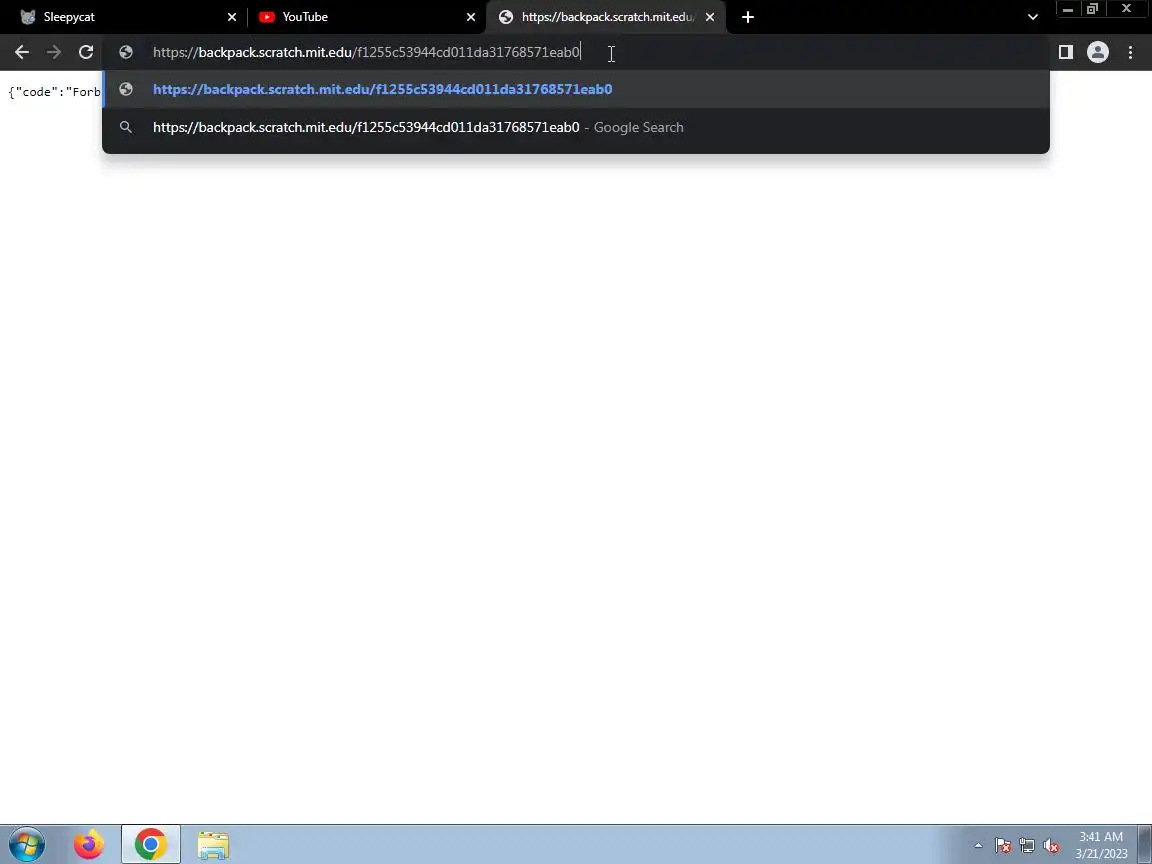
Task: Launch Firefox from the taskbar
Action: pos(89,845)
